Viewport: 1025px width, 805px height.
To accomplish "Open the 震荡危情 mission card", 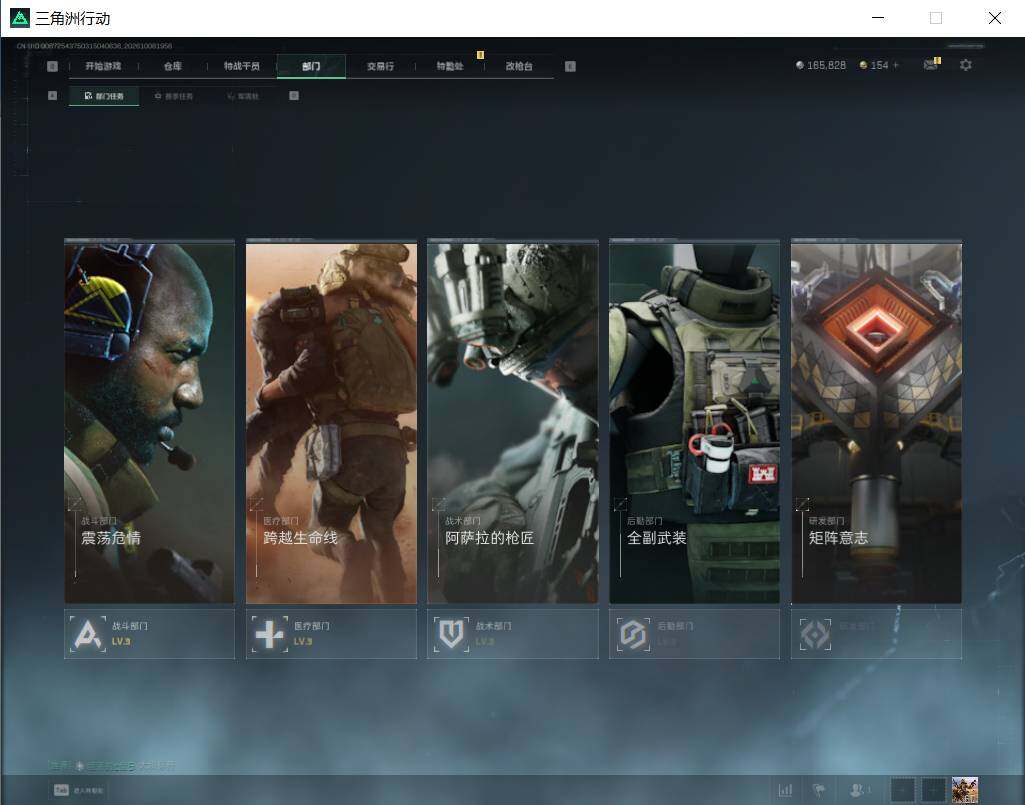I will pos(150,422).
